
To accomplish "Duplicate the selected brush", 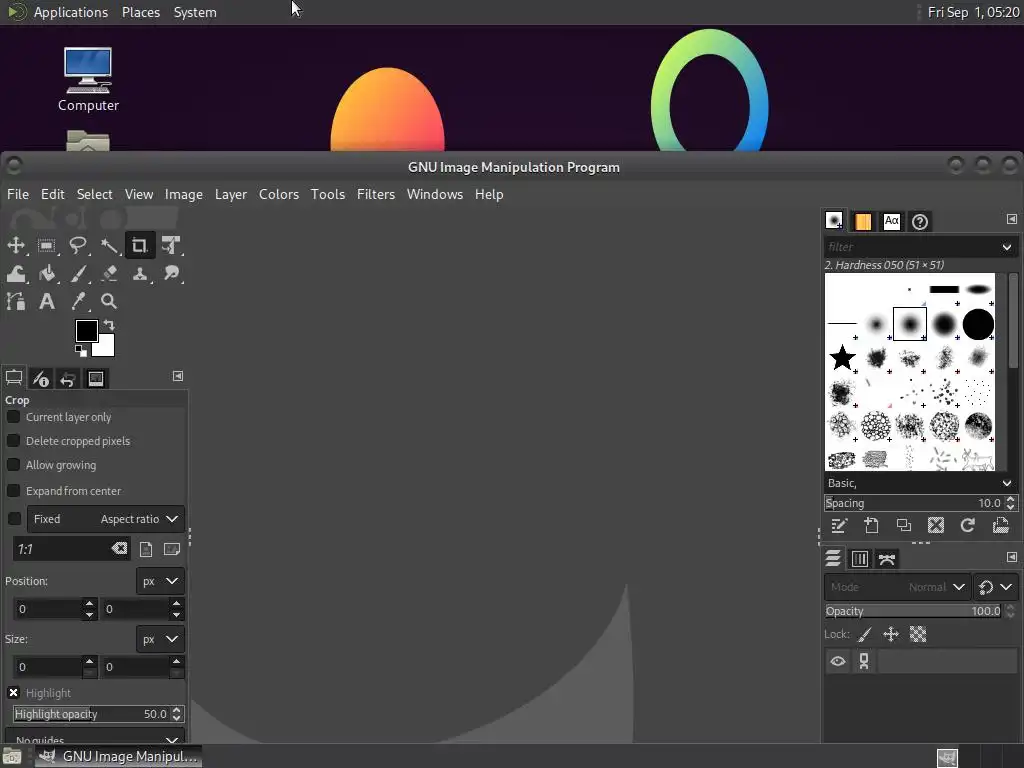I will click(904, 526).
